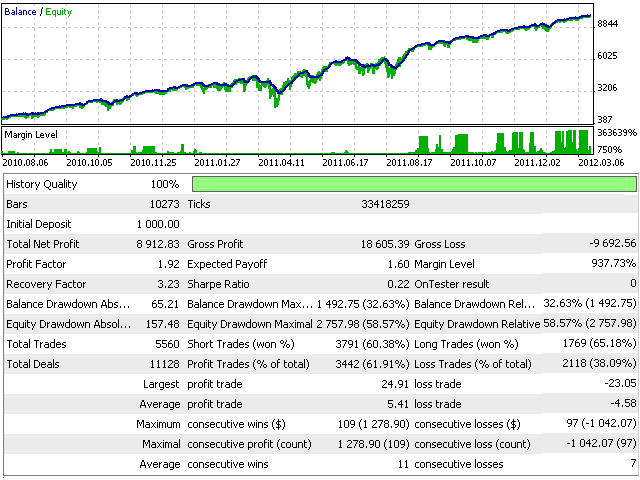
Task: Click Balance Drawdown Absolute value 65.21
Action: (x=165, y=304)
